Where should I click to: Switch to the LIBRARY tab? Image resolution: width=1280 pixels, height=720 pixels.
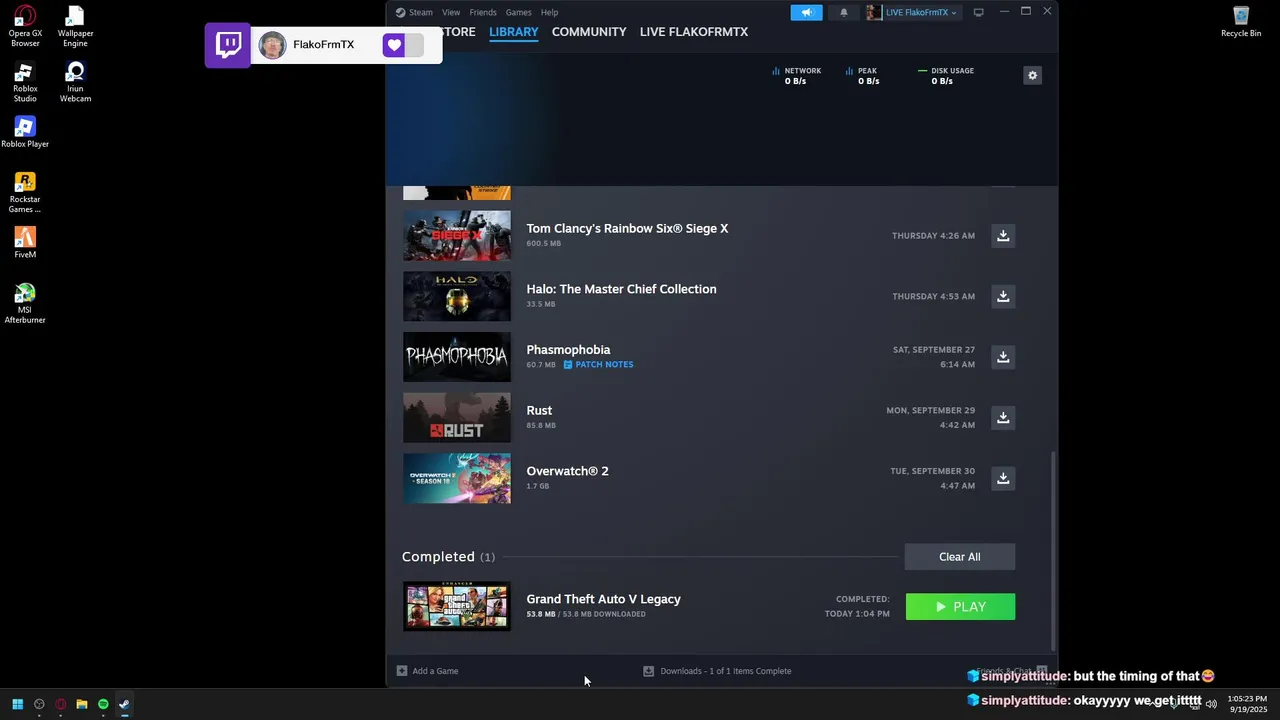click(x=514, y=32)
